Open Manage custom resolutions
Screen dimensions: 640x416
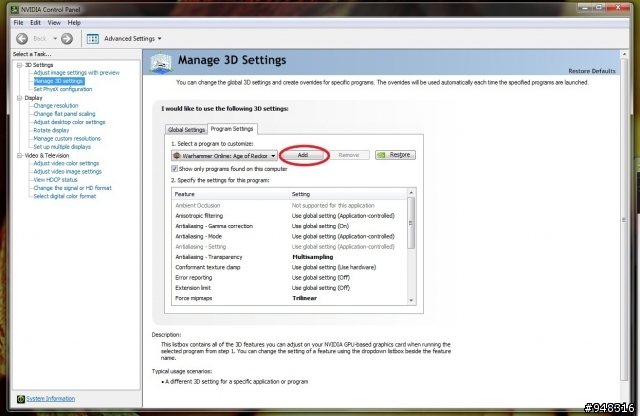click(x=67, y=138)
